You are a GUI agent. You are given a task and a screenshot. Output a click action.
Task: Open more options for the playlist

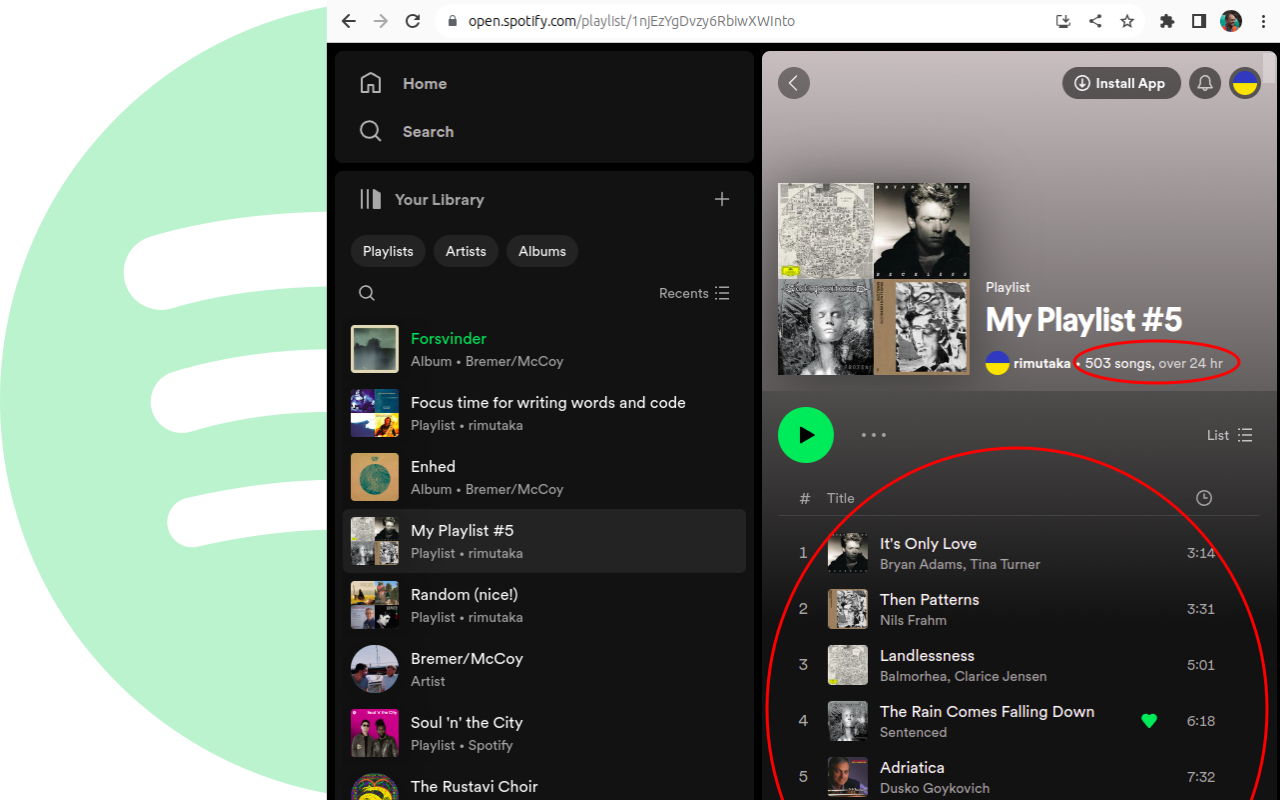(x=874, y=435)
